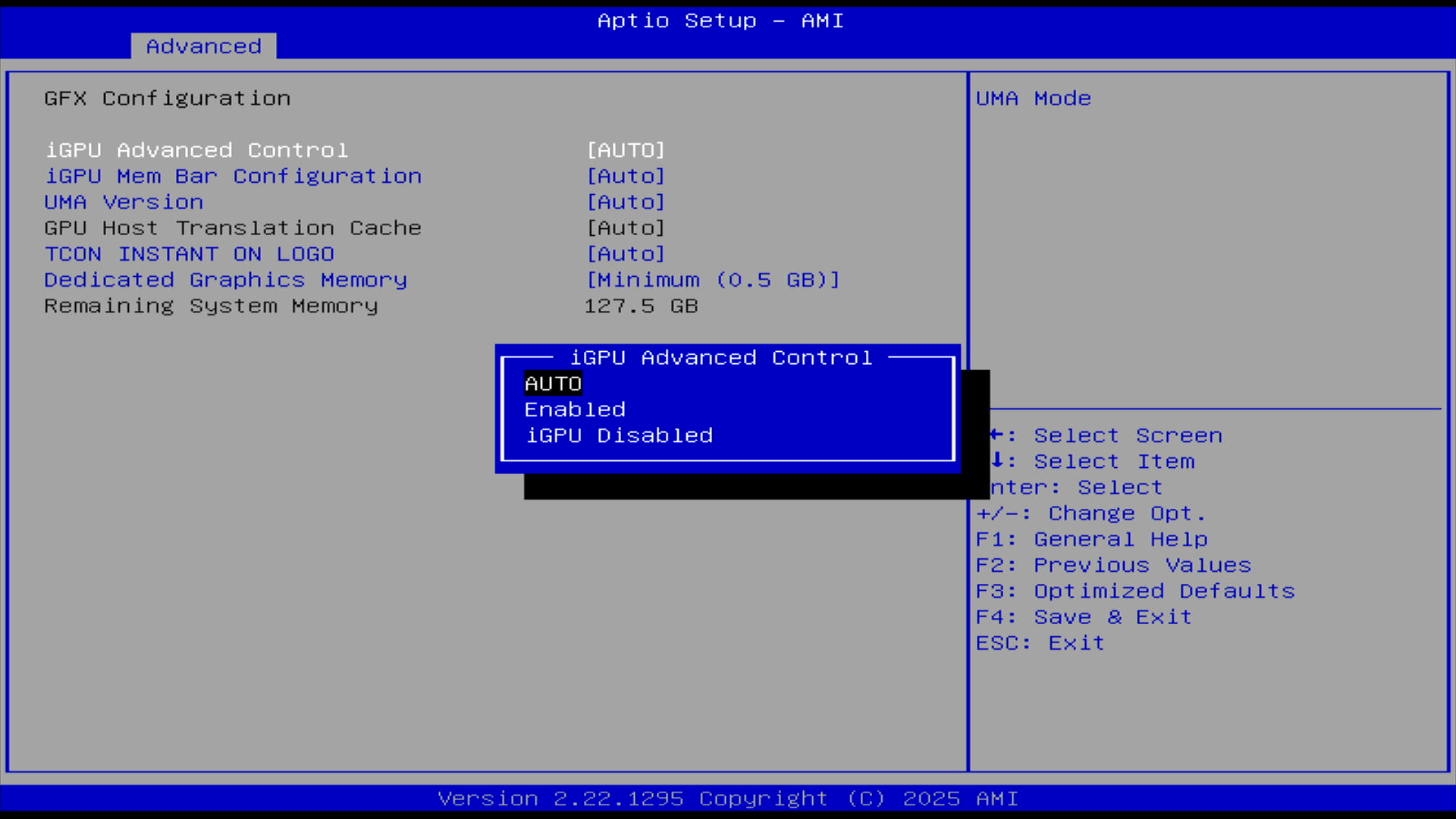The image size is (1456, 819).
Task: Select Dedicated Graphics Memory setting
Action: 225,280
